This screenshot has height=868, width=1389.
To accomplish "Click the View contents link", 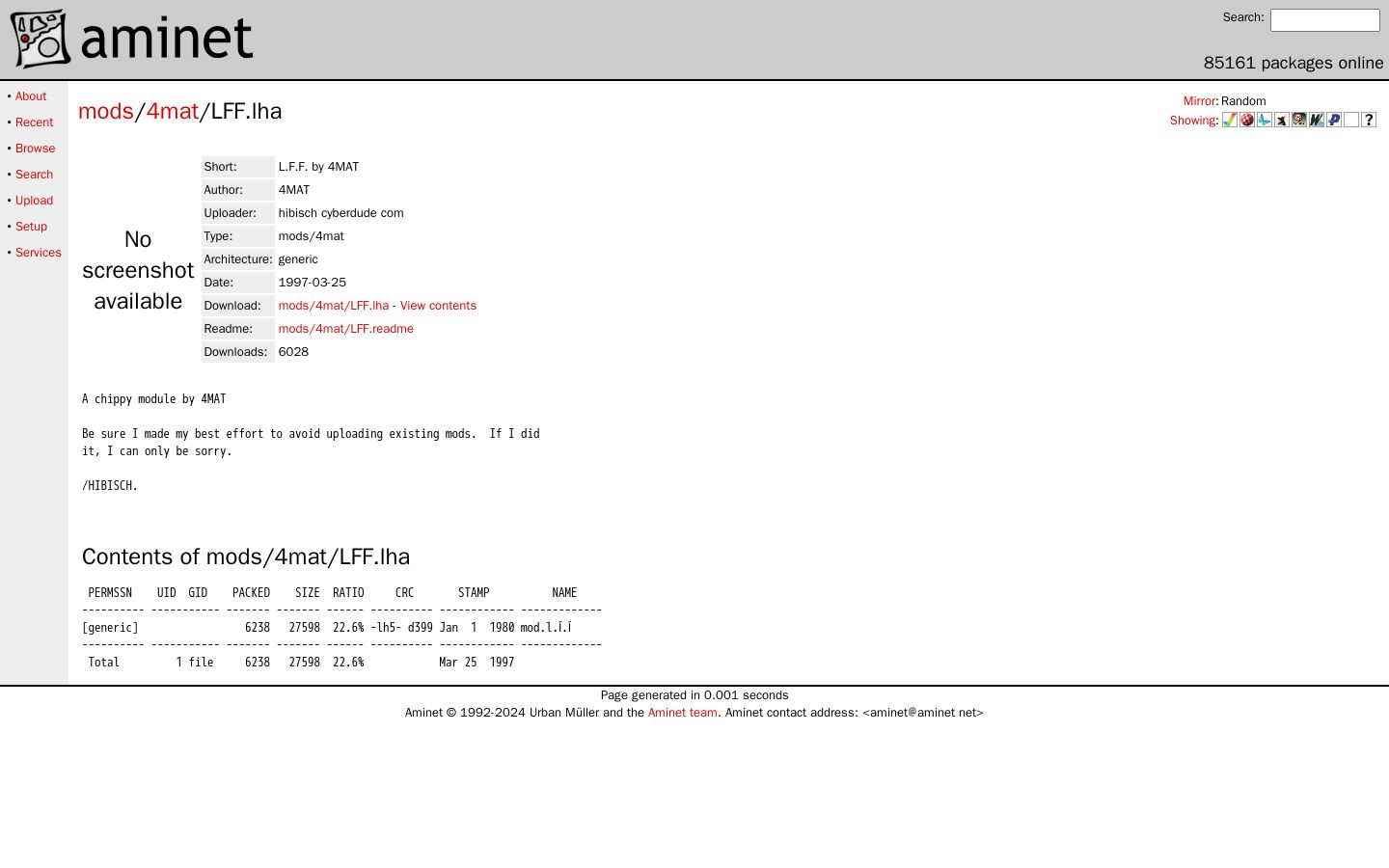I will pyautogui.click(x=438, y=306).
